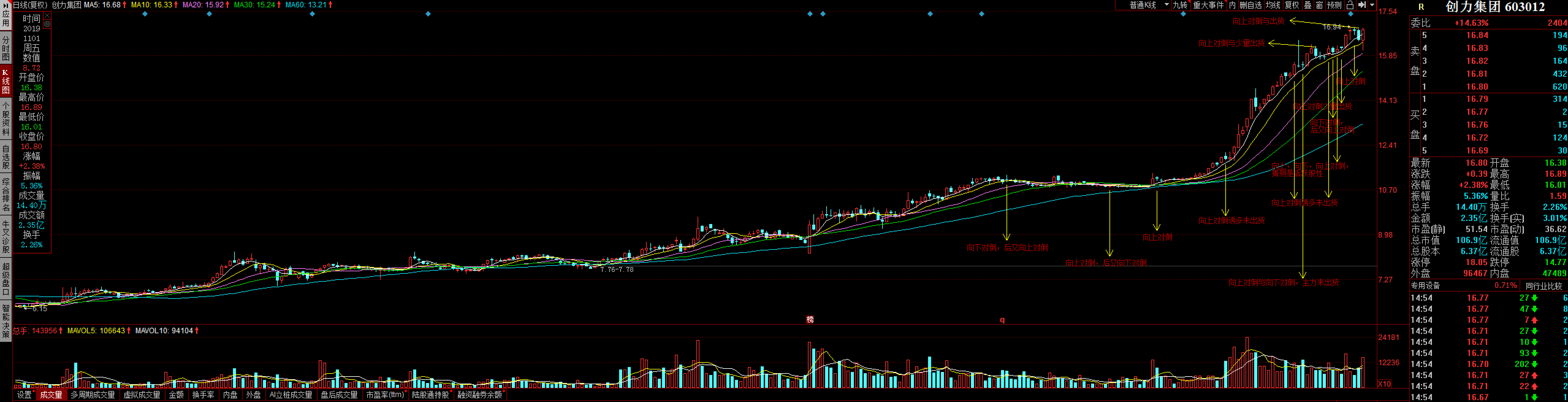Click the 同行业比较 link
The height and width of the screenshot is (402, 1568).
pyautogui.click(x=1543, y=286)
